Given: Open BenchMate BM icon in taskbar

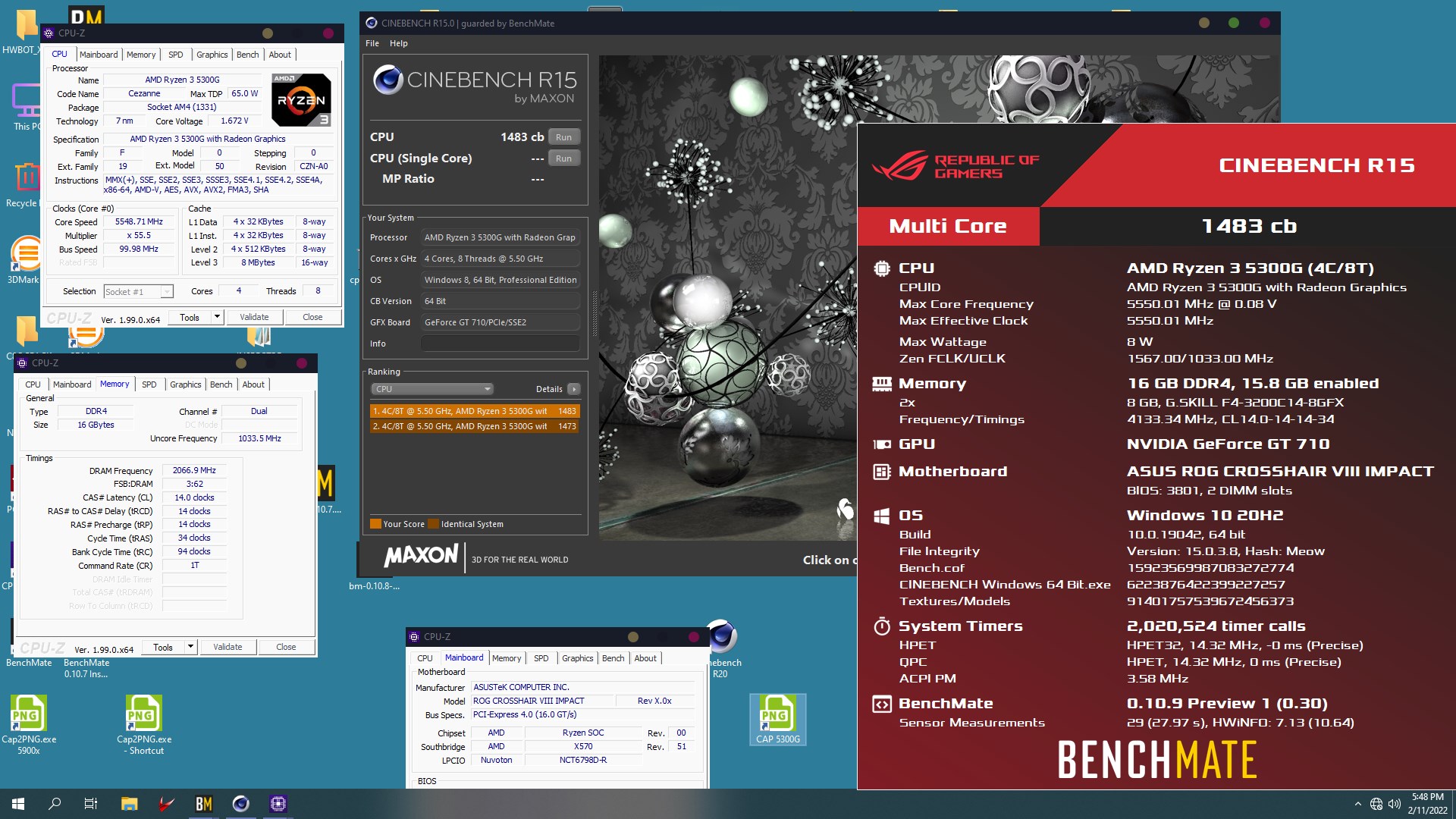Looking at the screenshot, I should tap(204, 804).
